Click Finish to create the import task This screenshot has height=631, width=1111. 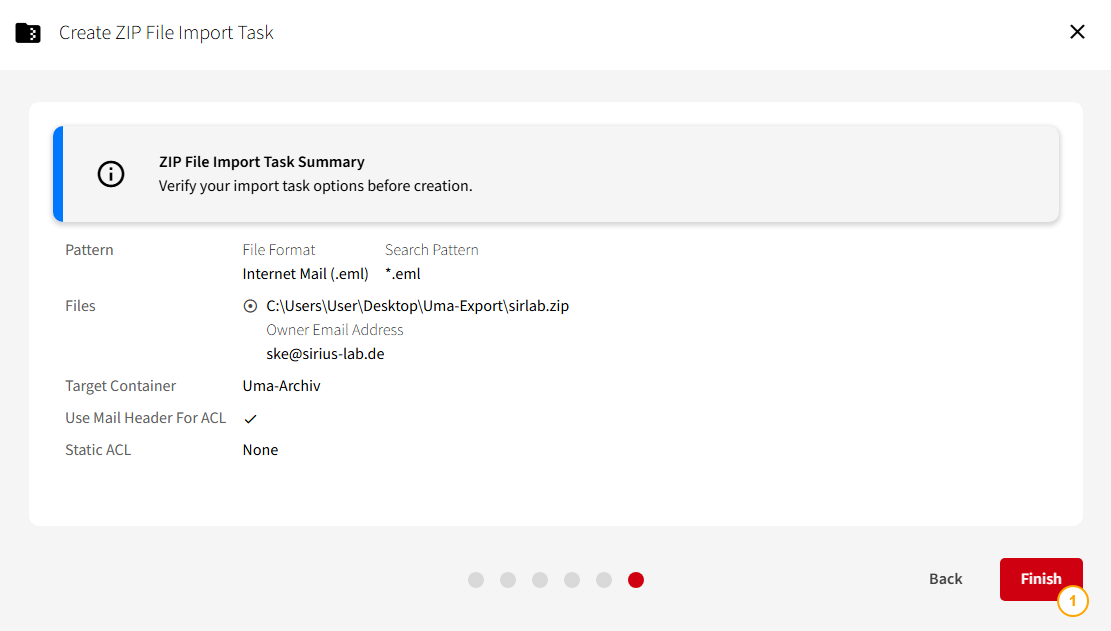[1041, 579]
